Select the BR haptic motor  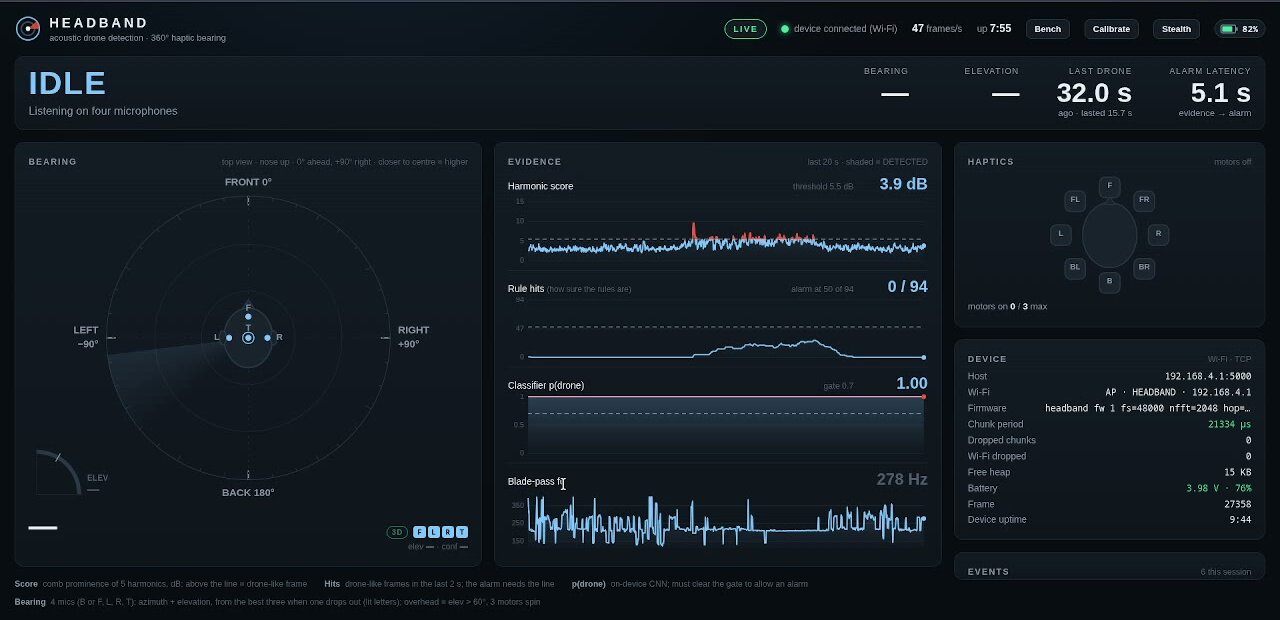pyautogui.click(x=1144, y=268)
